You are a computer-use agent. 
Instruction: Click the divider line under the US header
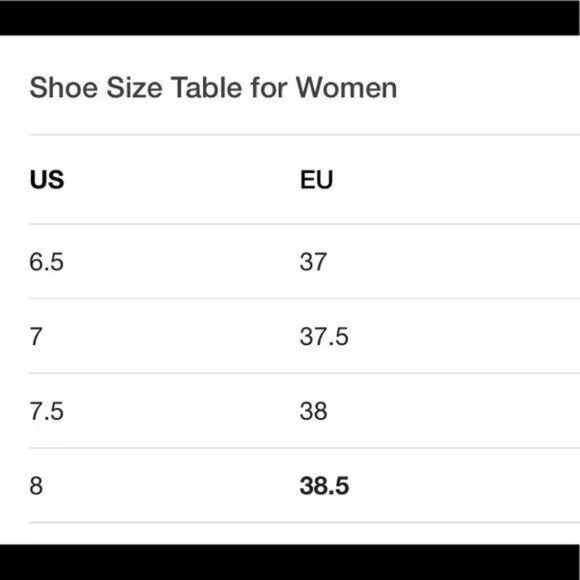pyautogui.click(x=304, y=224)
